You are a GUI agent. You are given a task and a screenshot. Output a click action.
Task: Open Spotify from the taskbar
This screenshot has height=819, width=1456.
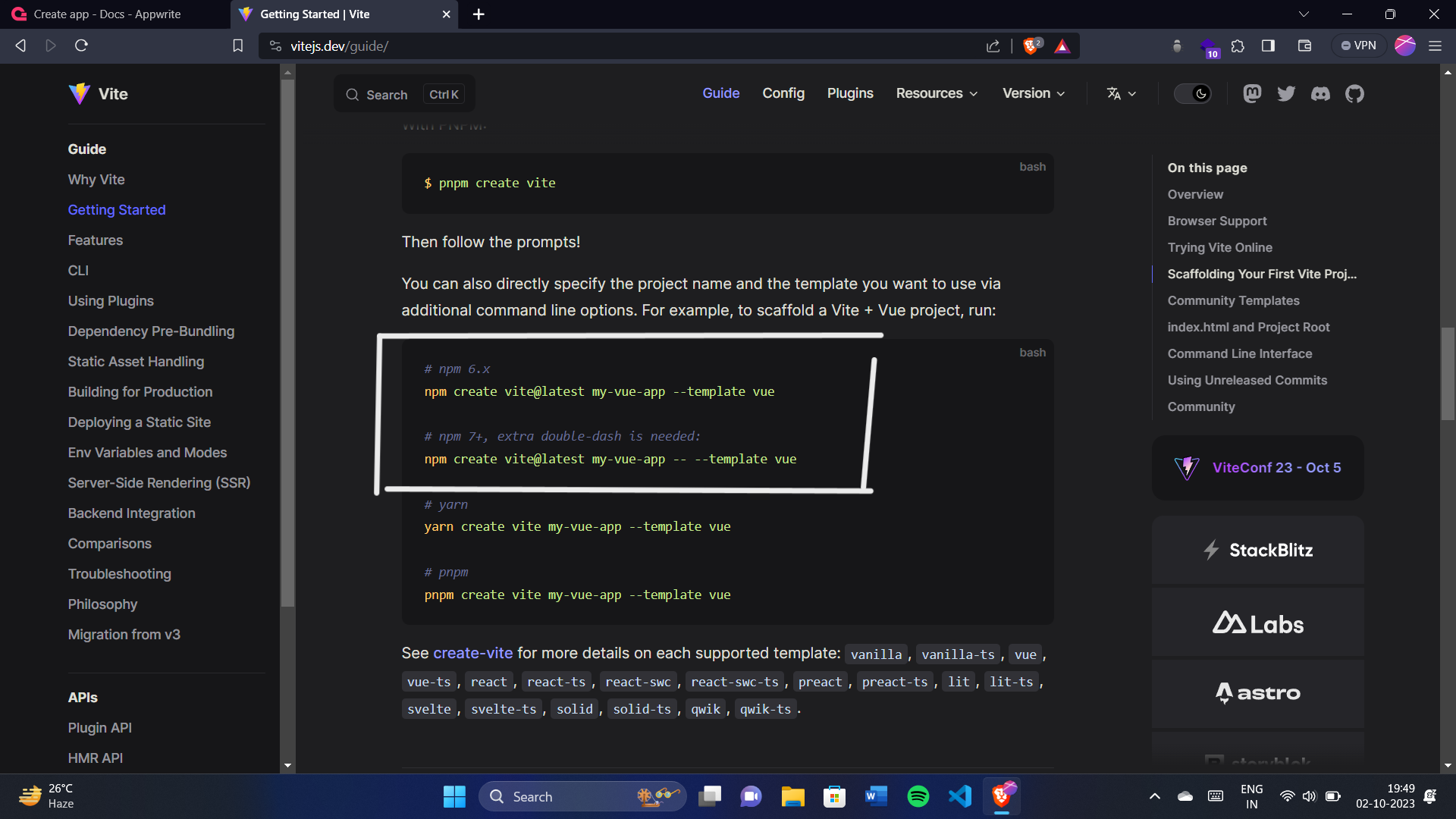[918, 796]
